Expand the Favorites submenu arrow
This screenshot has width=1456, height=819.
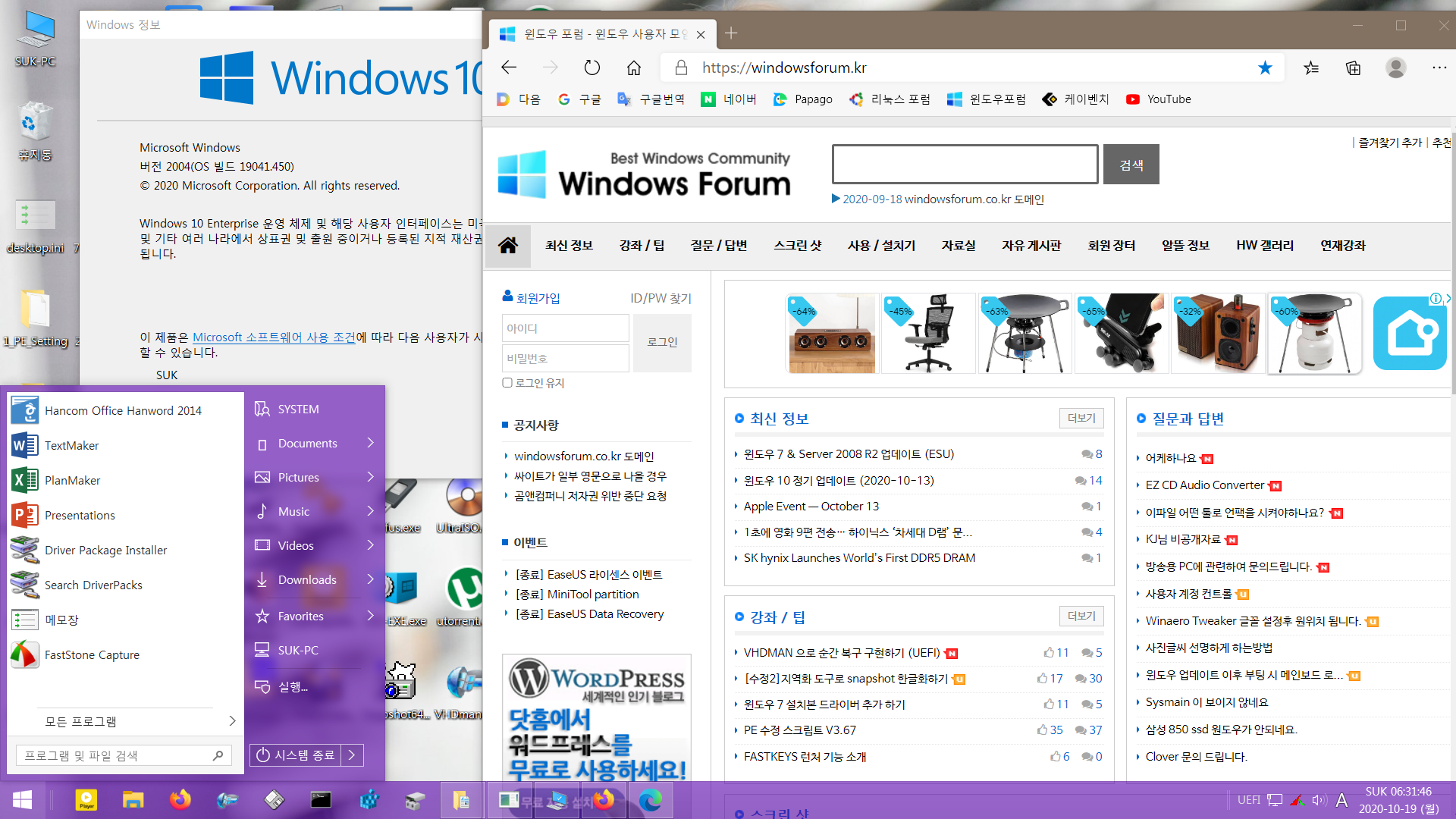coord(371,615)
